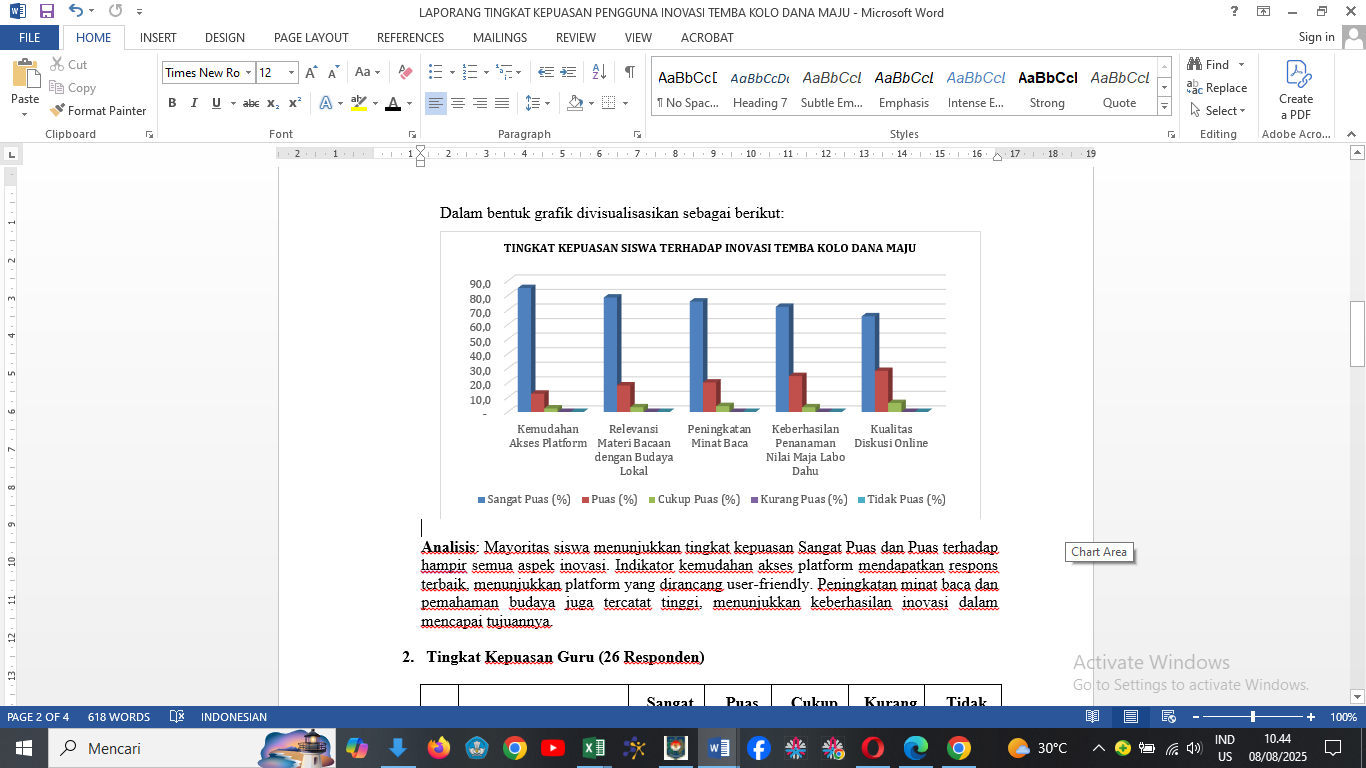
Task: Click the INDONESIAN language indicator
Action: pos(234,717)
